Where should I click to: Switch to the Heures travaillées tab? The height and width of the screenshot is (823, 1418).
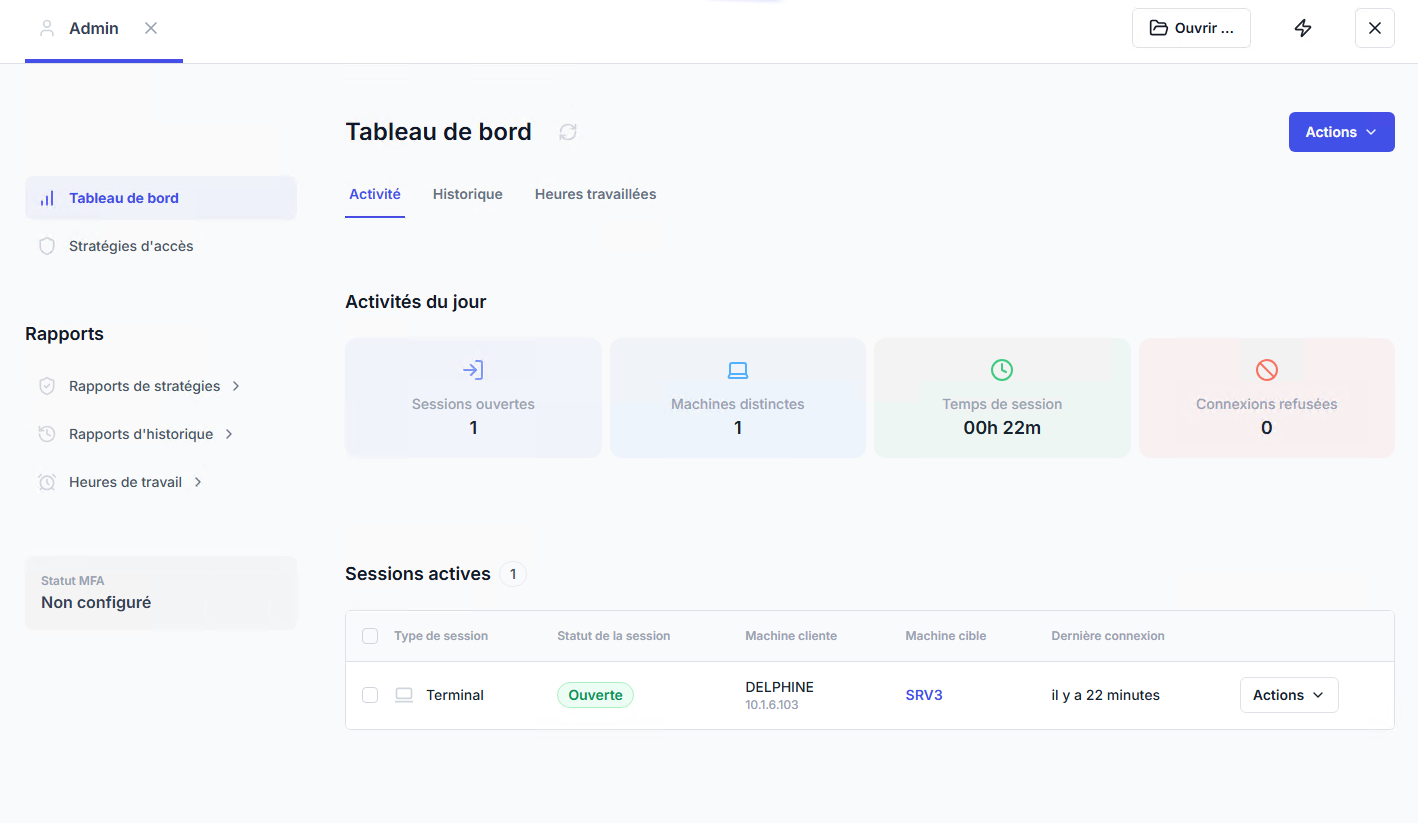tap(596, 194)
